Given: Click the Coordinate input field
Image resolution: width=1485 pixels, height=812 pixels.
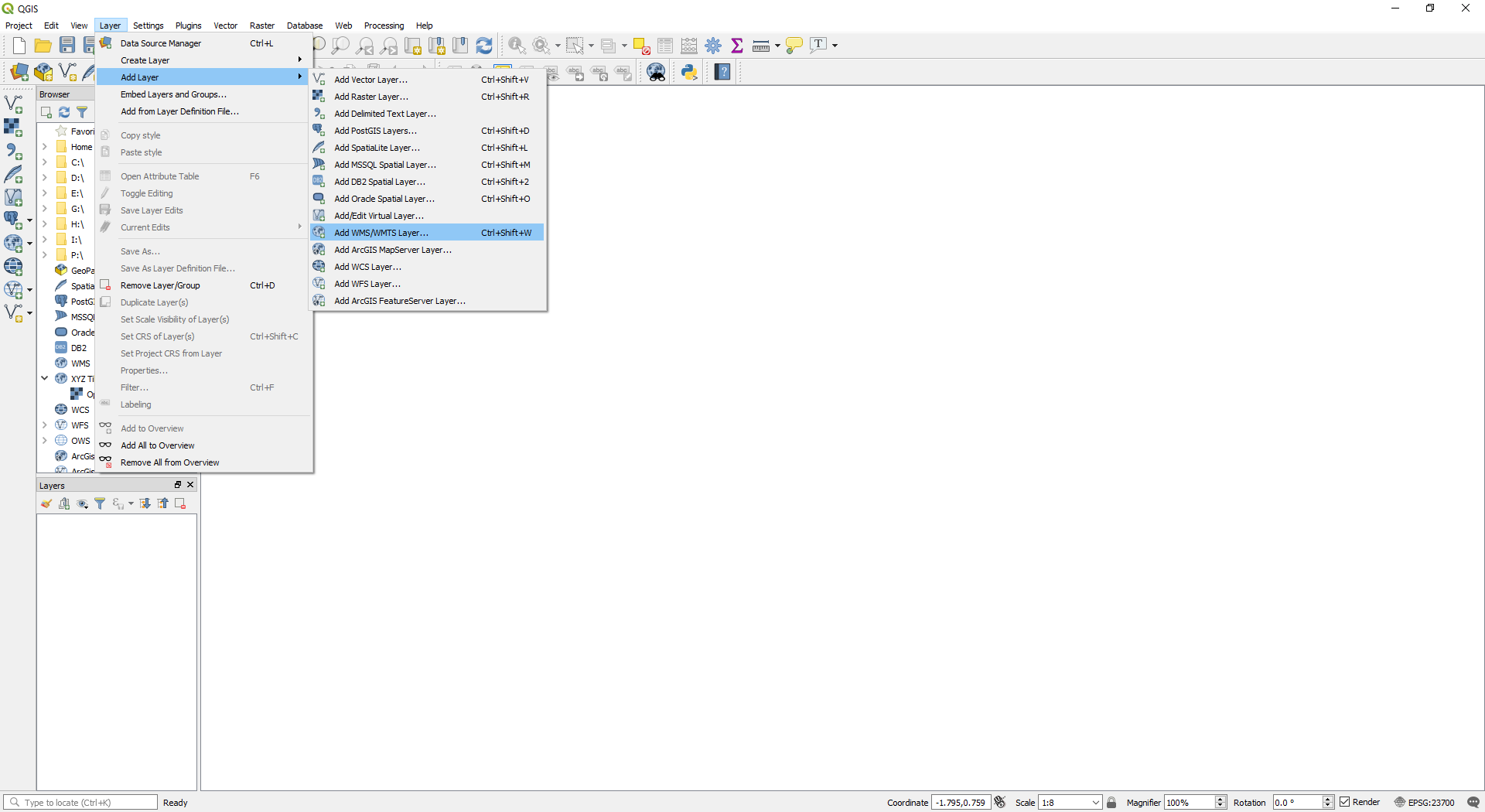Looking at the screenshot, I should coord(961,803).
